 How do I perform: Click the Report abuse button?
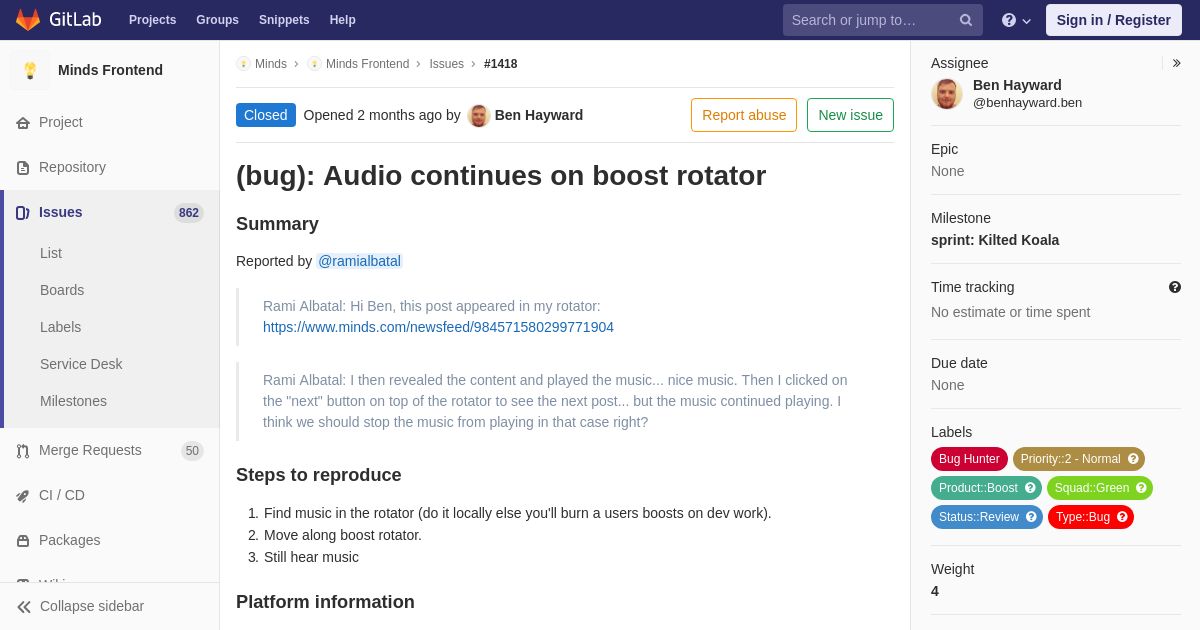(744, 115)
